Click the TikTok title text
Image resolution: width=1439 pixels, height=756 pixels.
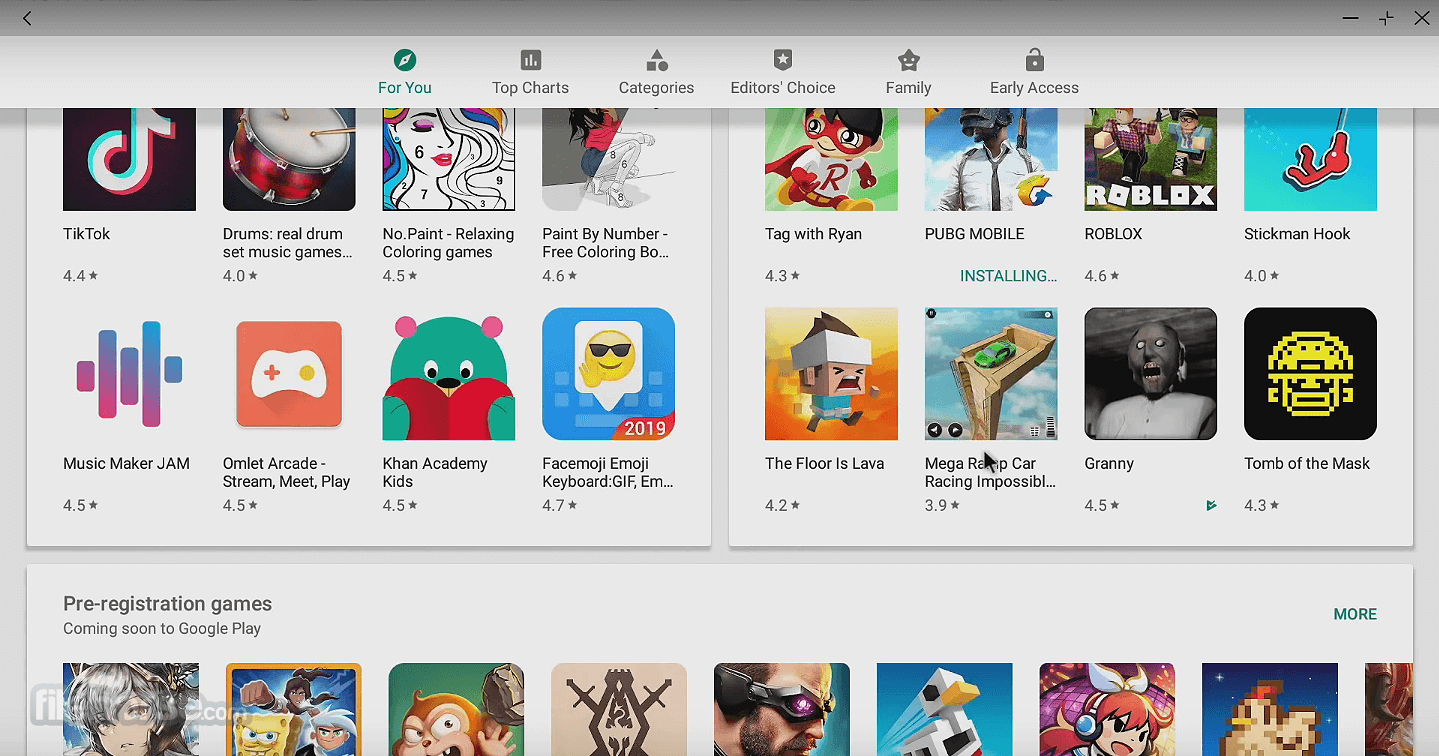pos(87,234)
